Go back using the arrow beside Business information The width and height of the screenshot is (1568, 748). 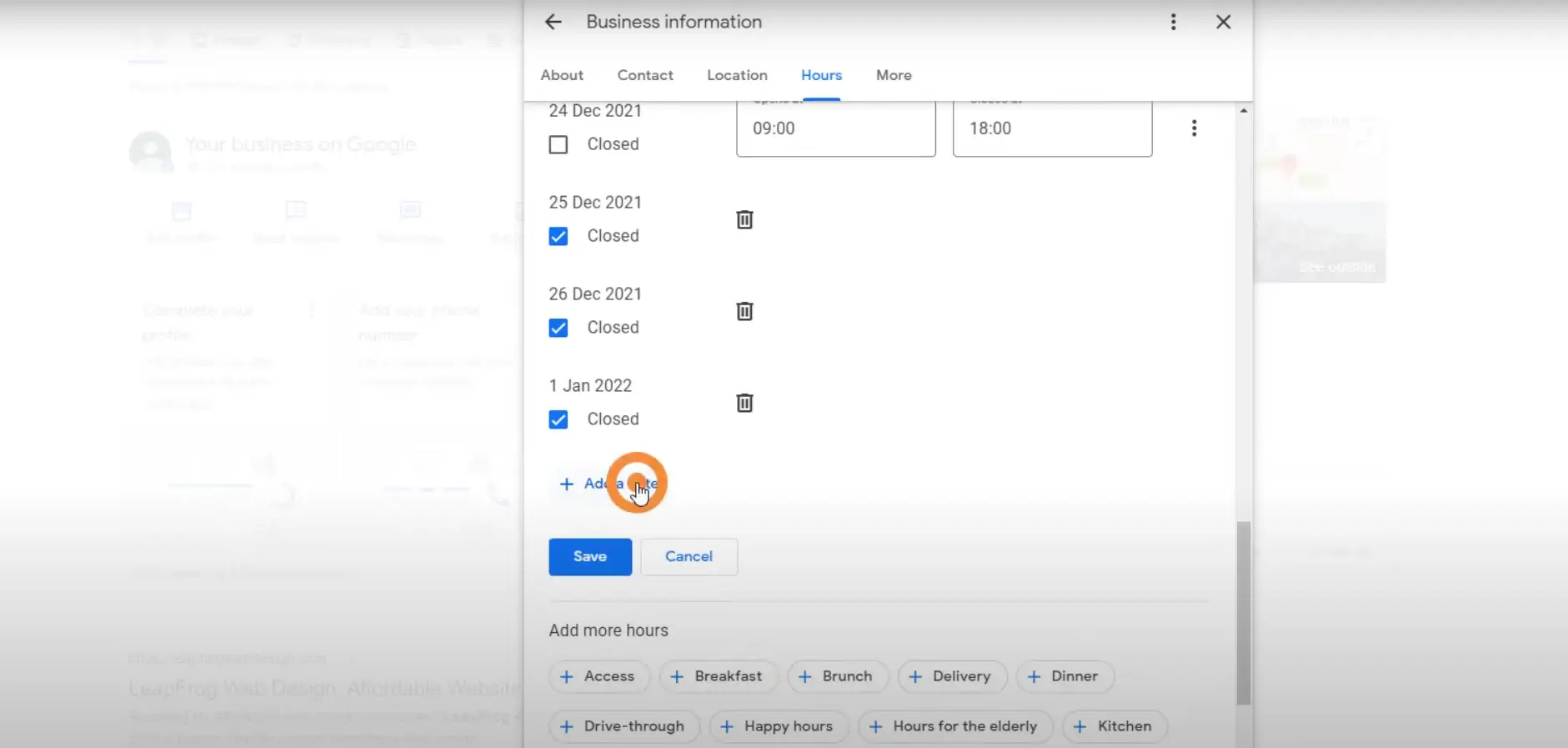(554, 23)
